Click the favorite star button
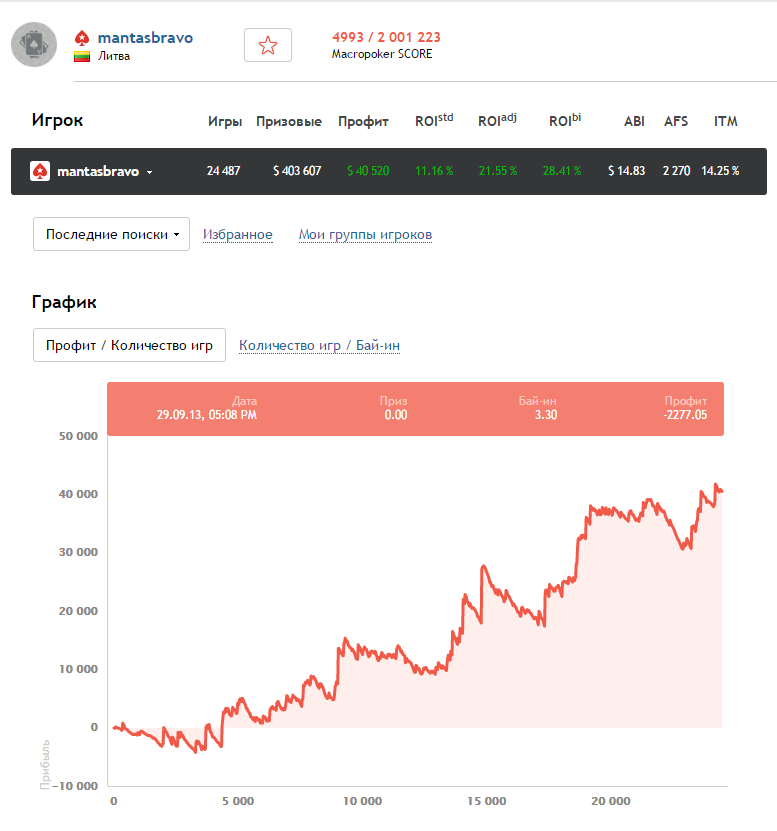Image resolution: width=777 pixels, height=831 pixels. coord(267,45)
